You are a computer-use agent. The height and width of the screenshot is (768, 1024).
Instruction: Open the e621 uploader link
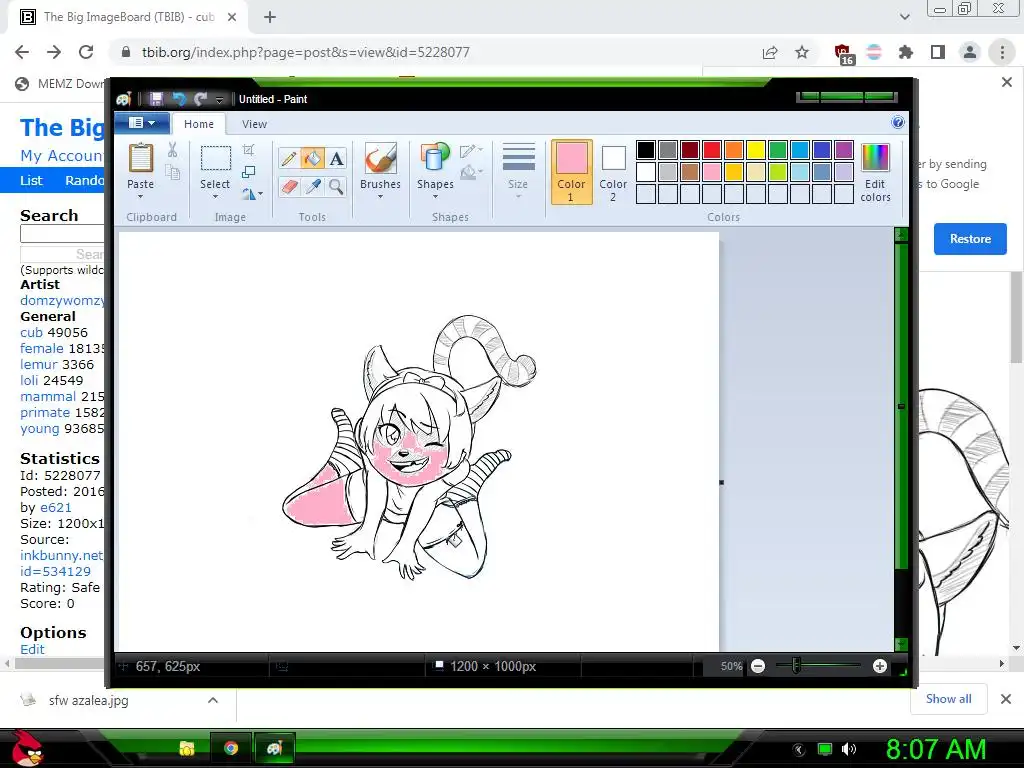click(x=56, y=507)
